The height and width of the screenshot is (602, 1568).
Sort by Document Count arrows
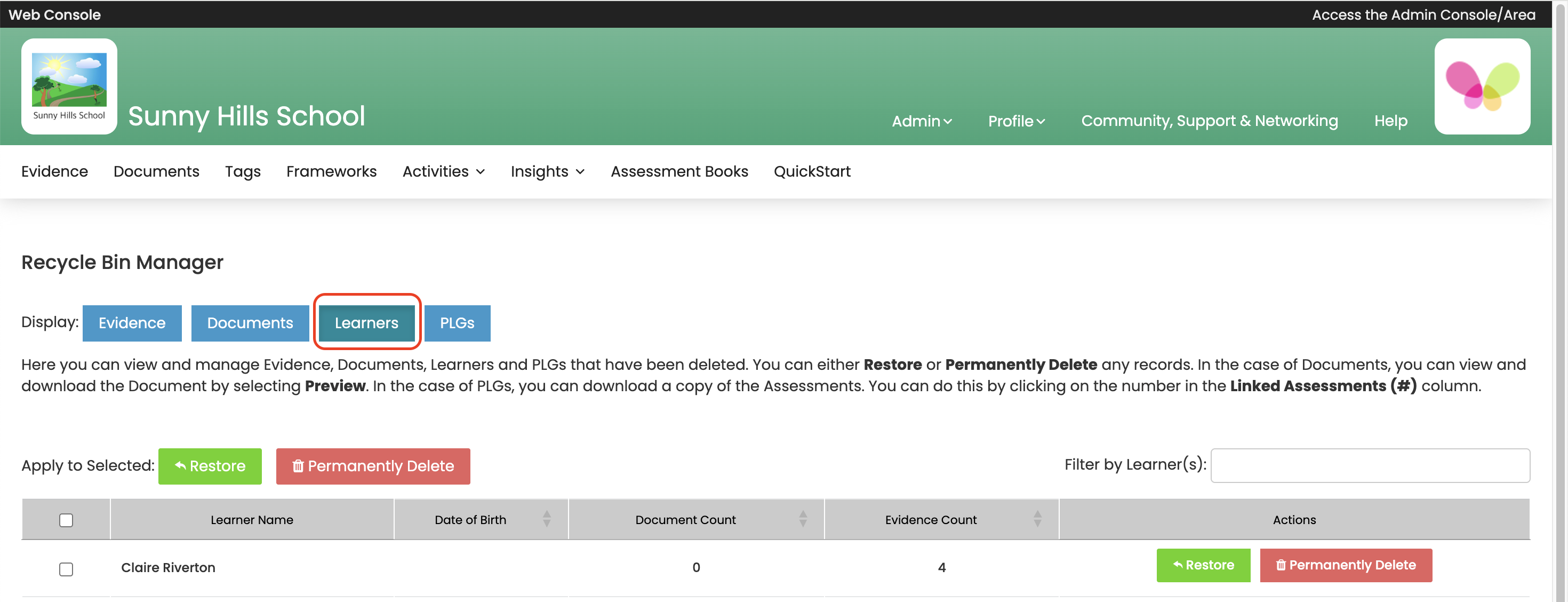(802, 519)
